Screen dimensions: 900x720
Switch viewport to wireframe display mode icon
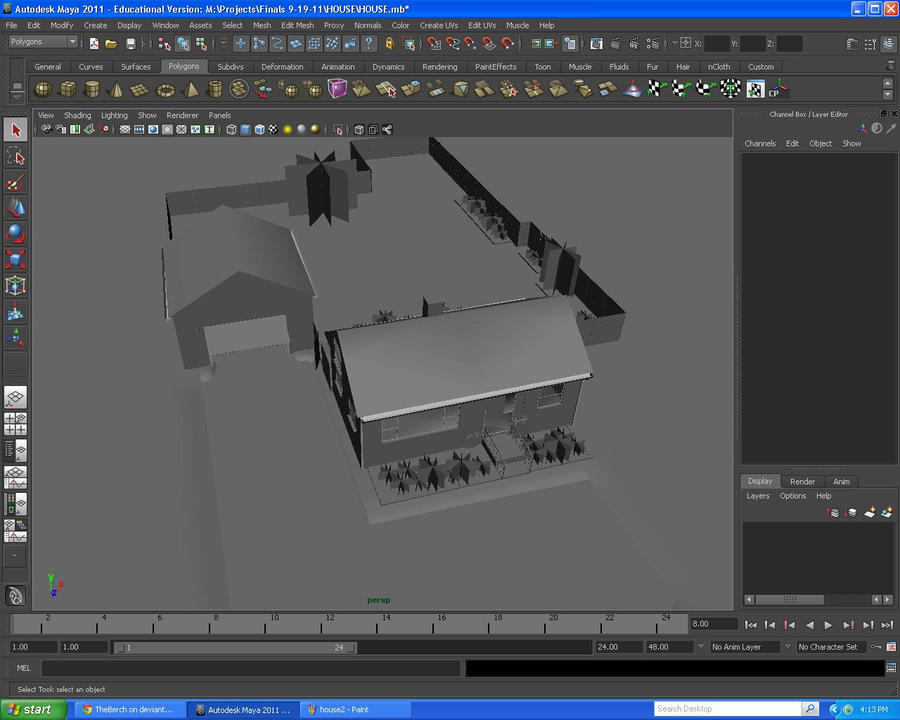click(231, 128)
